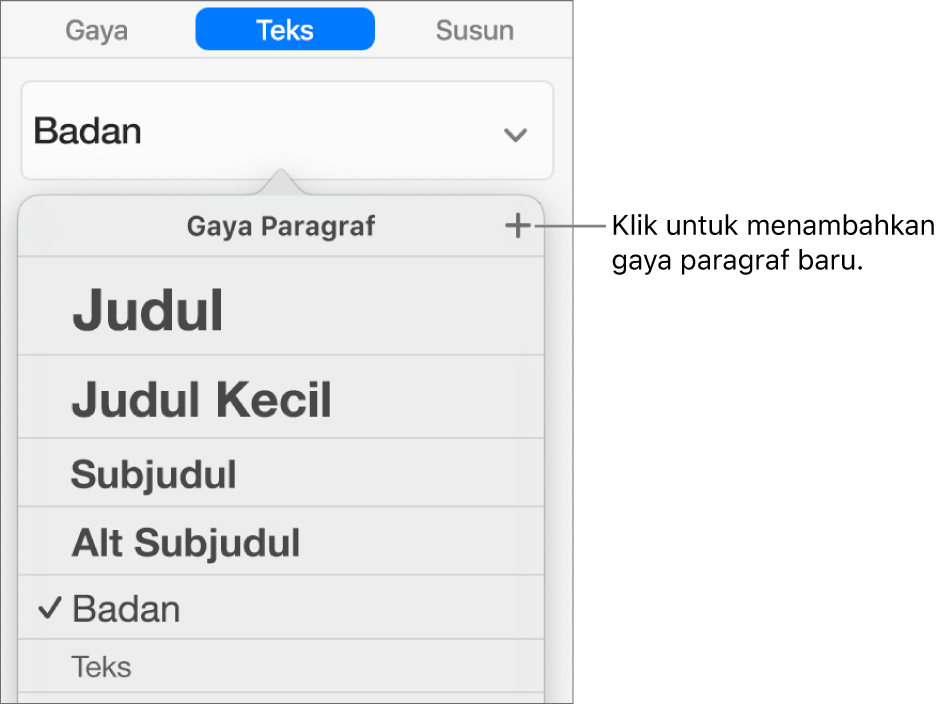Select the Teks tab
Screen dimensions: 945x705
coord(285,30)
